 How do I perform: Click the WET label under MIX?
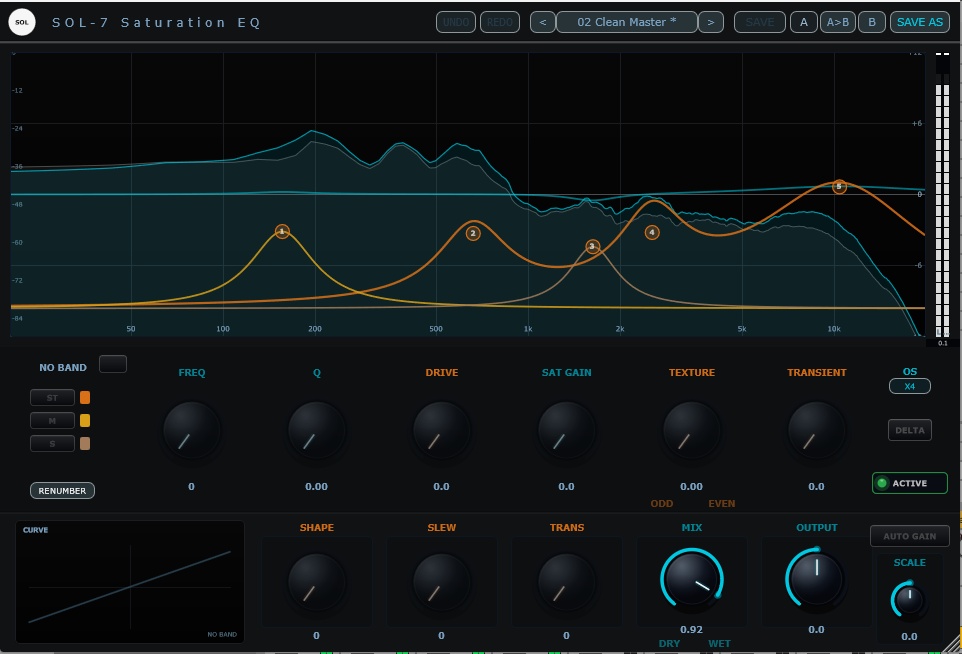point(719,644)
